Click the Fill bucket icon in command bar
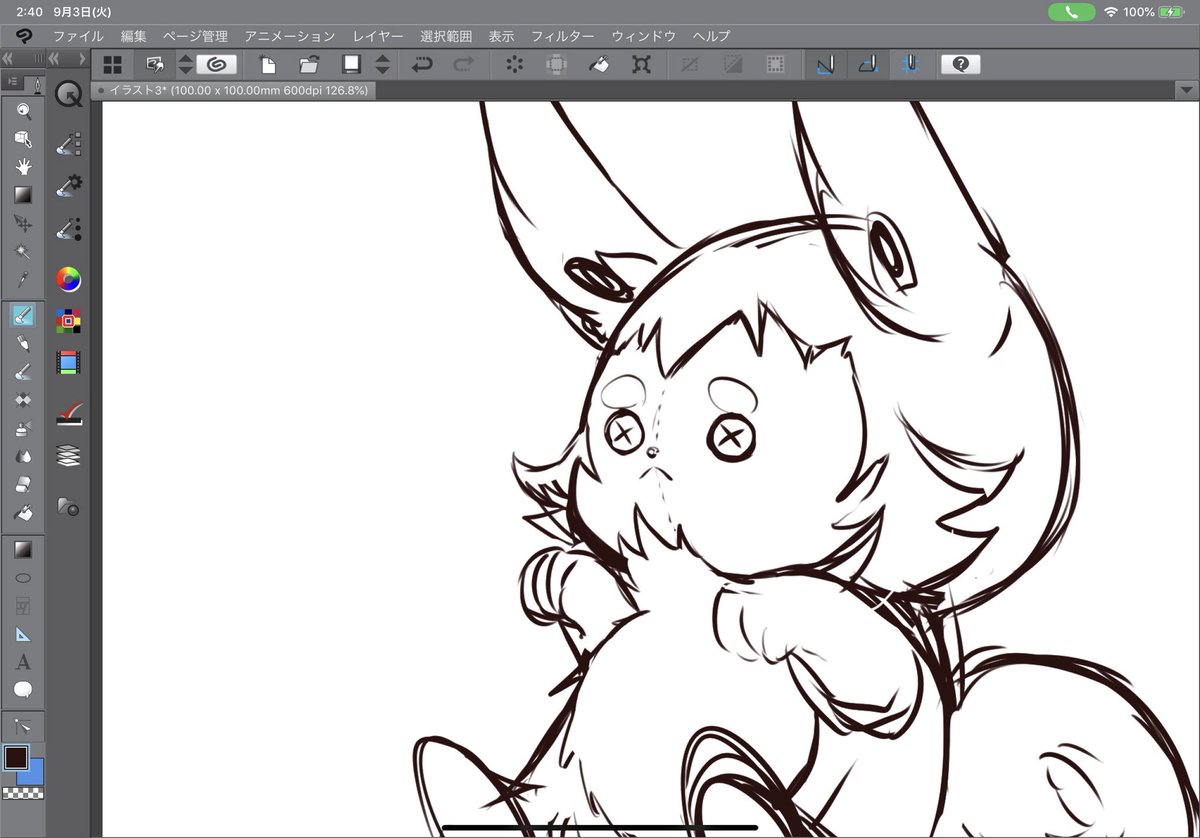The height and width of the screenshot is (838, 1200). tap(598, 64)
